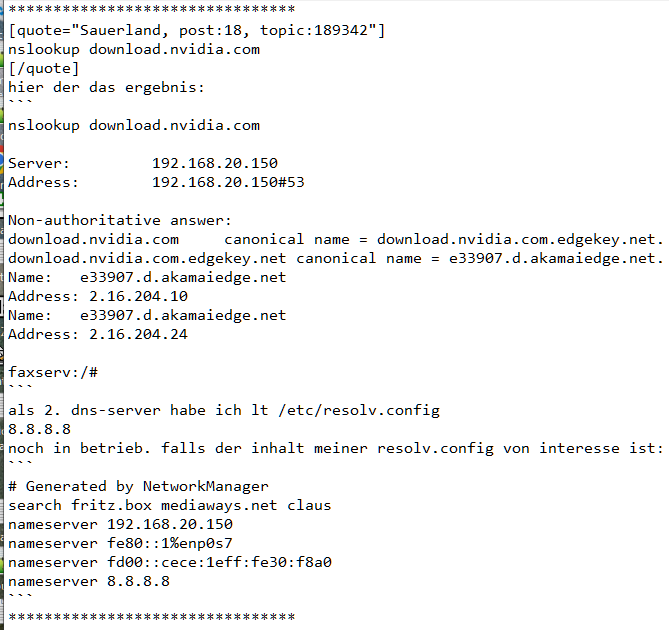Click the 'search fritz.box mediaways.net claus' line
Screen dimensions: 669x630
click(x=169, y=505)
